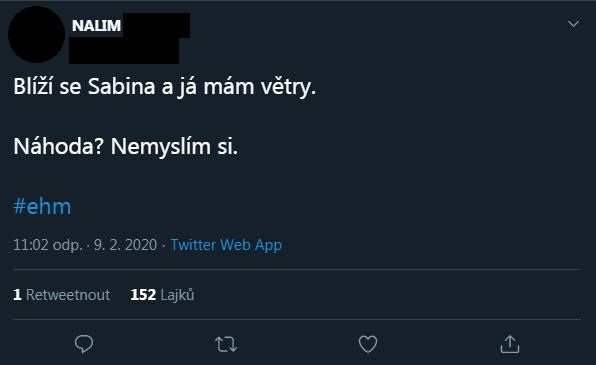
Task: Select the "Náhoda? Nemyslím si." line
Action: tap(126, 146)
